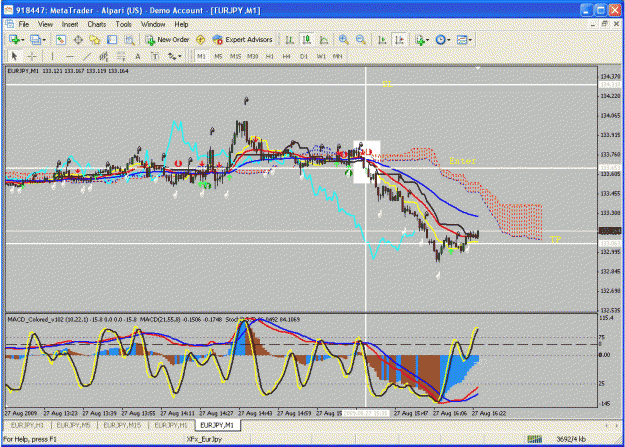The width and height of the screenshot is (625, 447).
Task: Open the Templates dropdown
Action: pos(464,39)
